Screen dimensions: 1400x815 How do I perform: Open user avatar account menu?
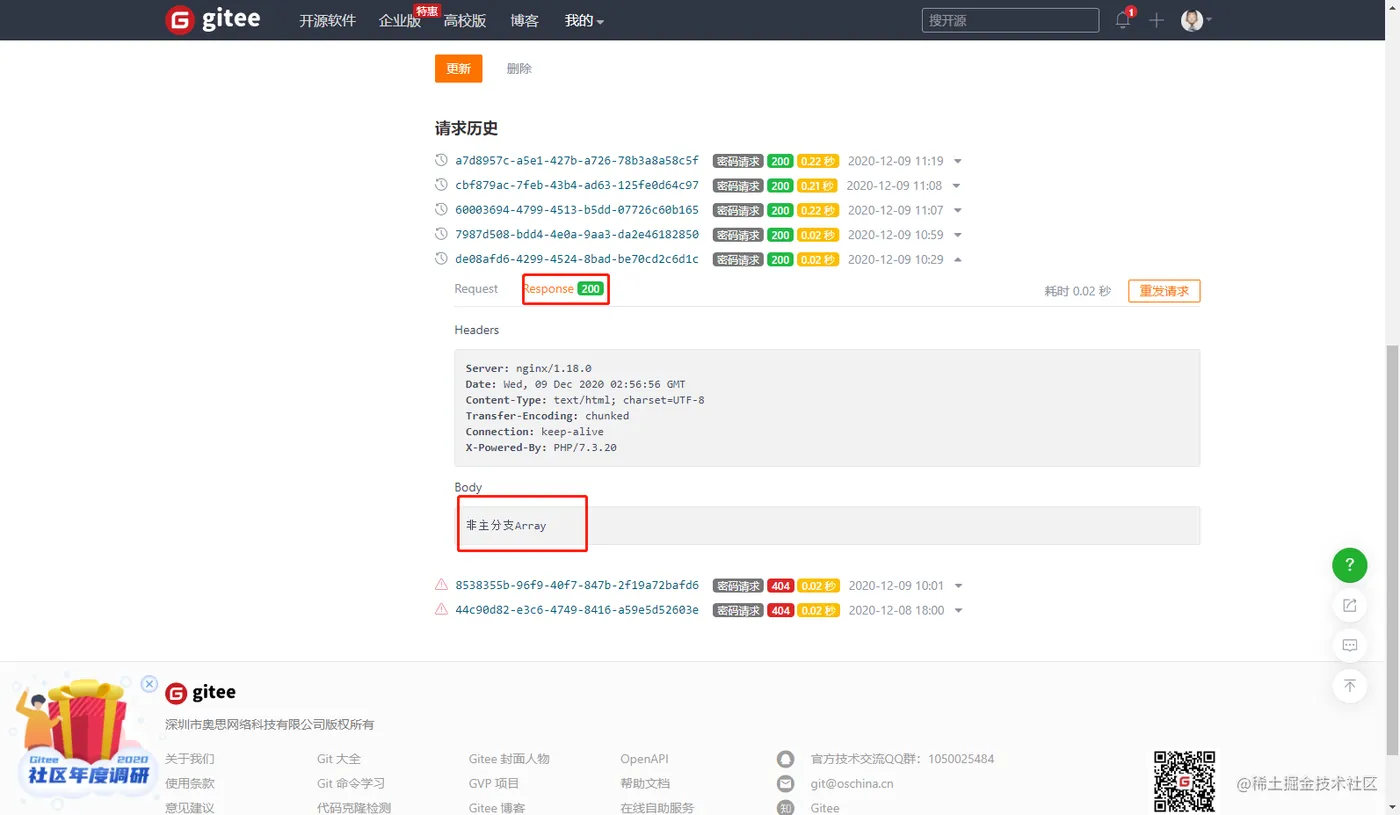[x=1196, y=20]
